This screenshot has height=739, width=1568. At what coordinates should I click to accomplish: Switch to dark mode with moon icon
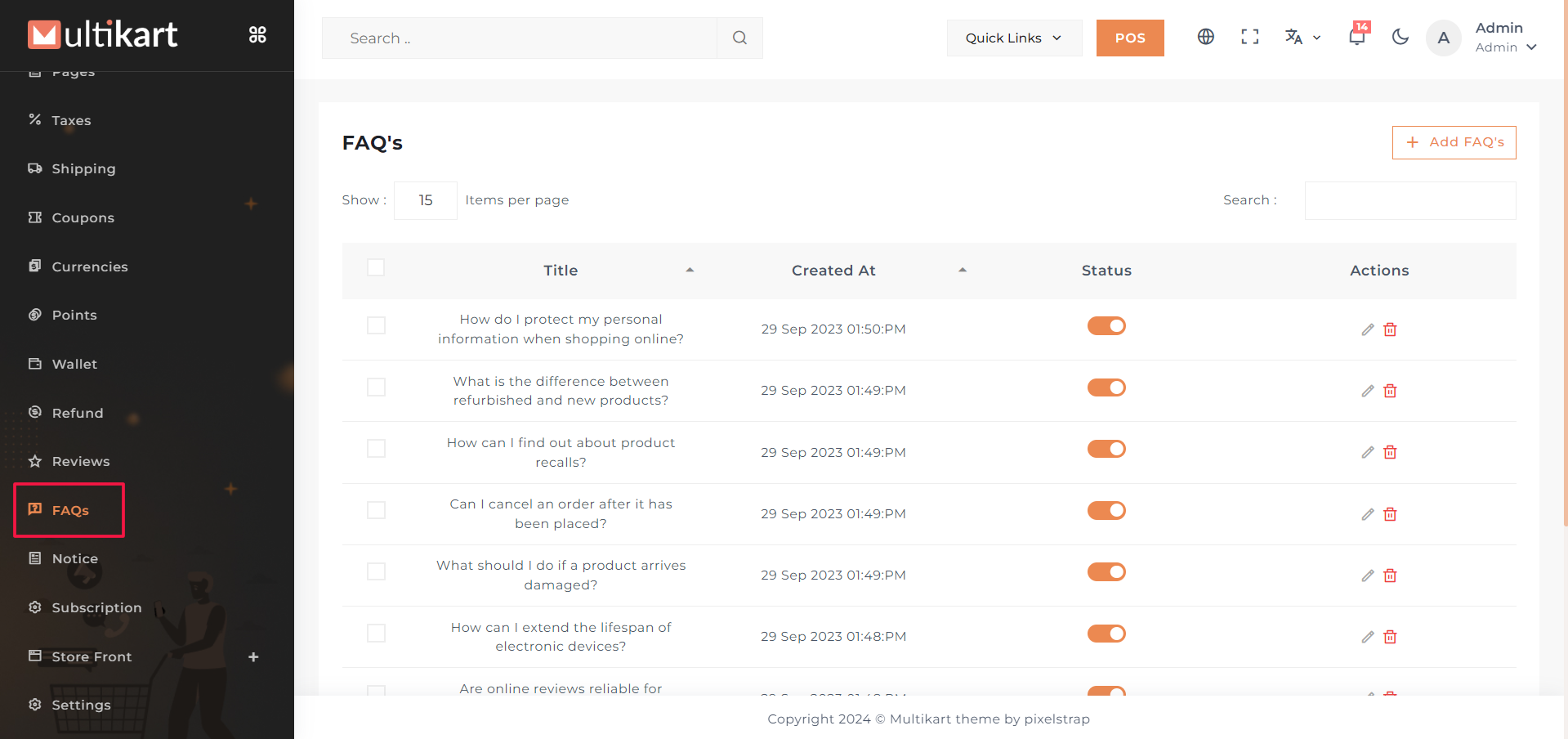coord(1400,37)
